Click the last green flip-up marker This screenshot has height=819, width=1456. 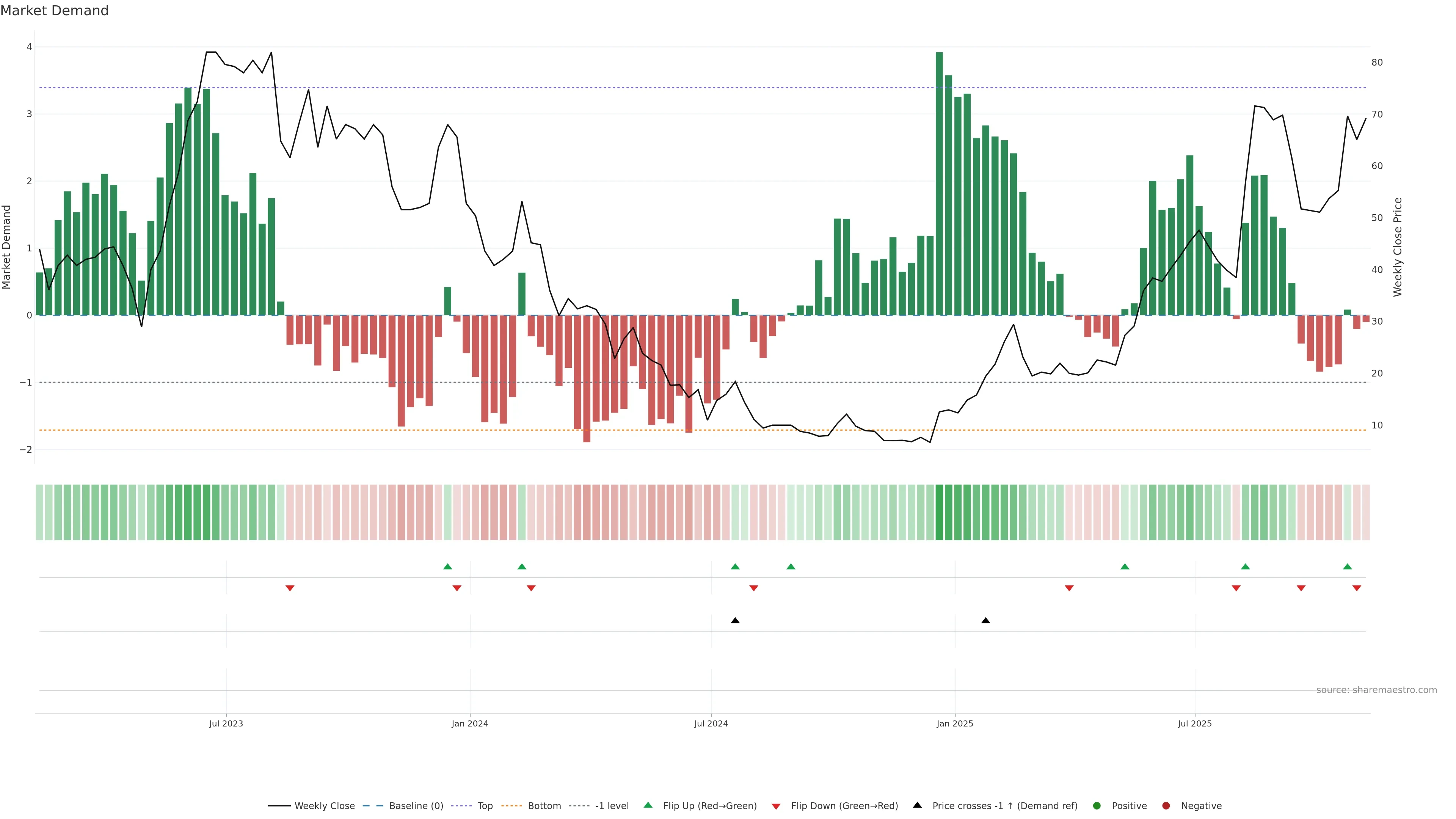point(1348,566)
